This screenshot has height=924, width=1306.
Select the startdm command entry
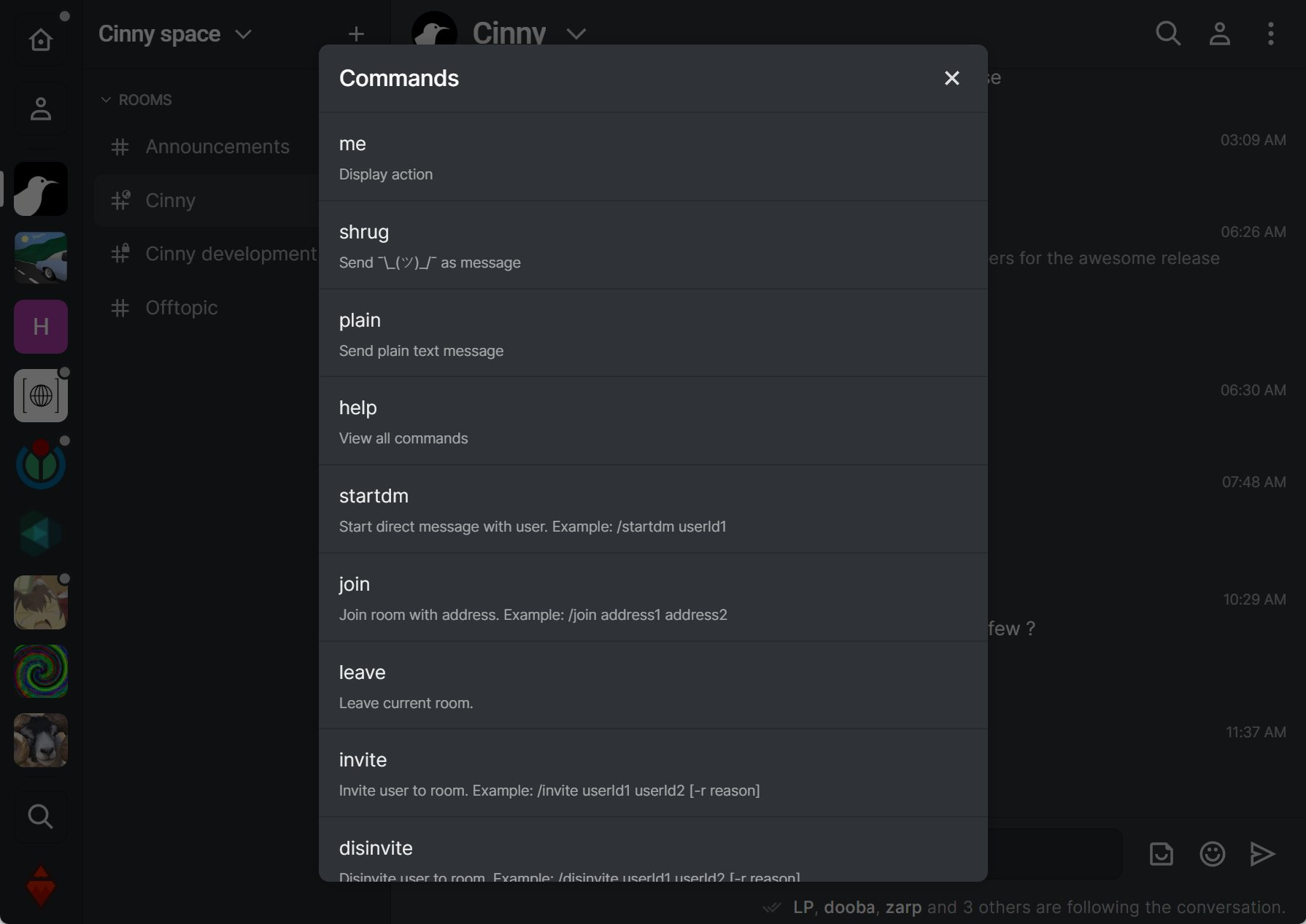[653, 510]
